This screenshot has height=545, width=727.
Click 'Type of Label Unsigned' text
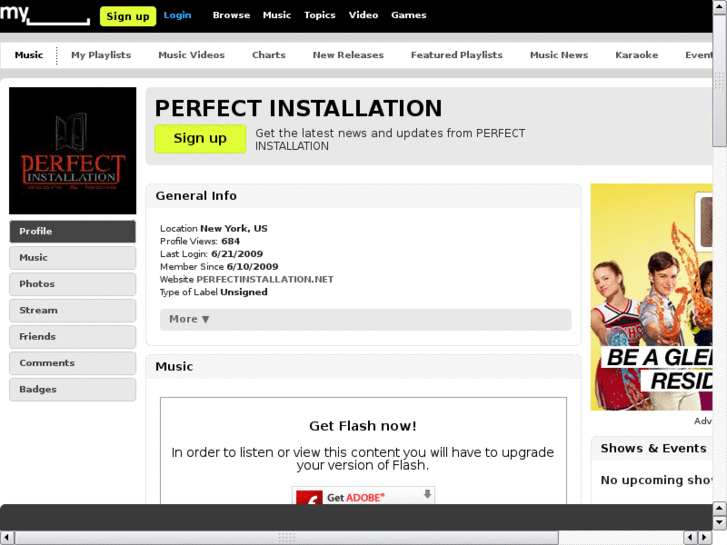coord(214,292)
